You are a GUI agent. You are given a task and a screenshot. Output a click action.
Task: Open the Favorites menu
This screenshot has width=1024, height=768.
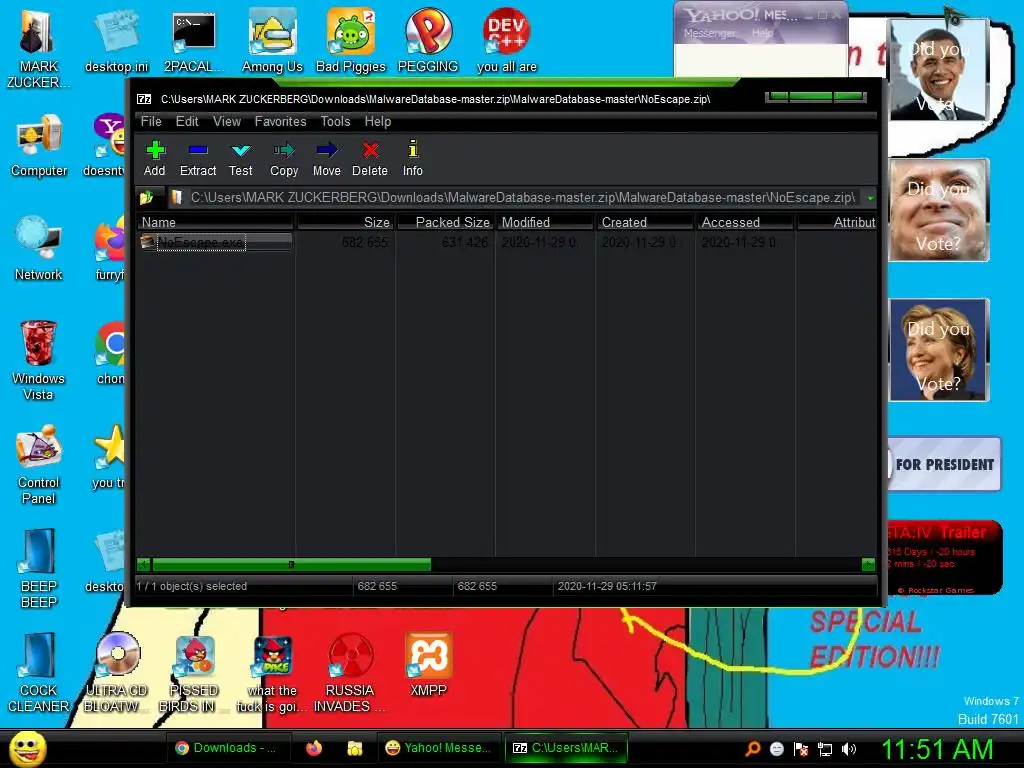[x=280, y=121]
